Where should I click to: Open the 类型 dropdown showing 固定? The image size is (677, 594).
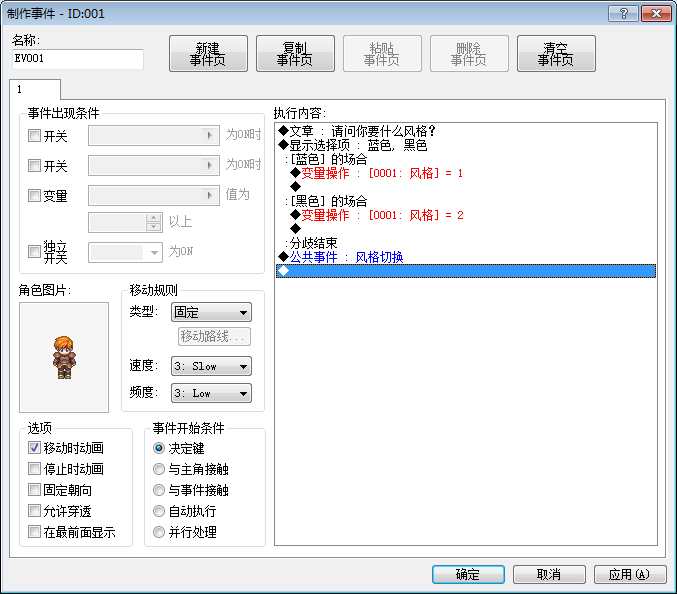tap(211, 312)
